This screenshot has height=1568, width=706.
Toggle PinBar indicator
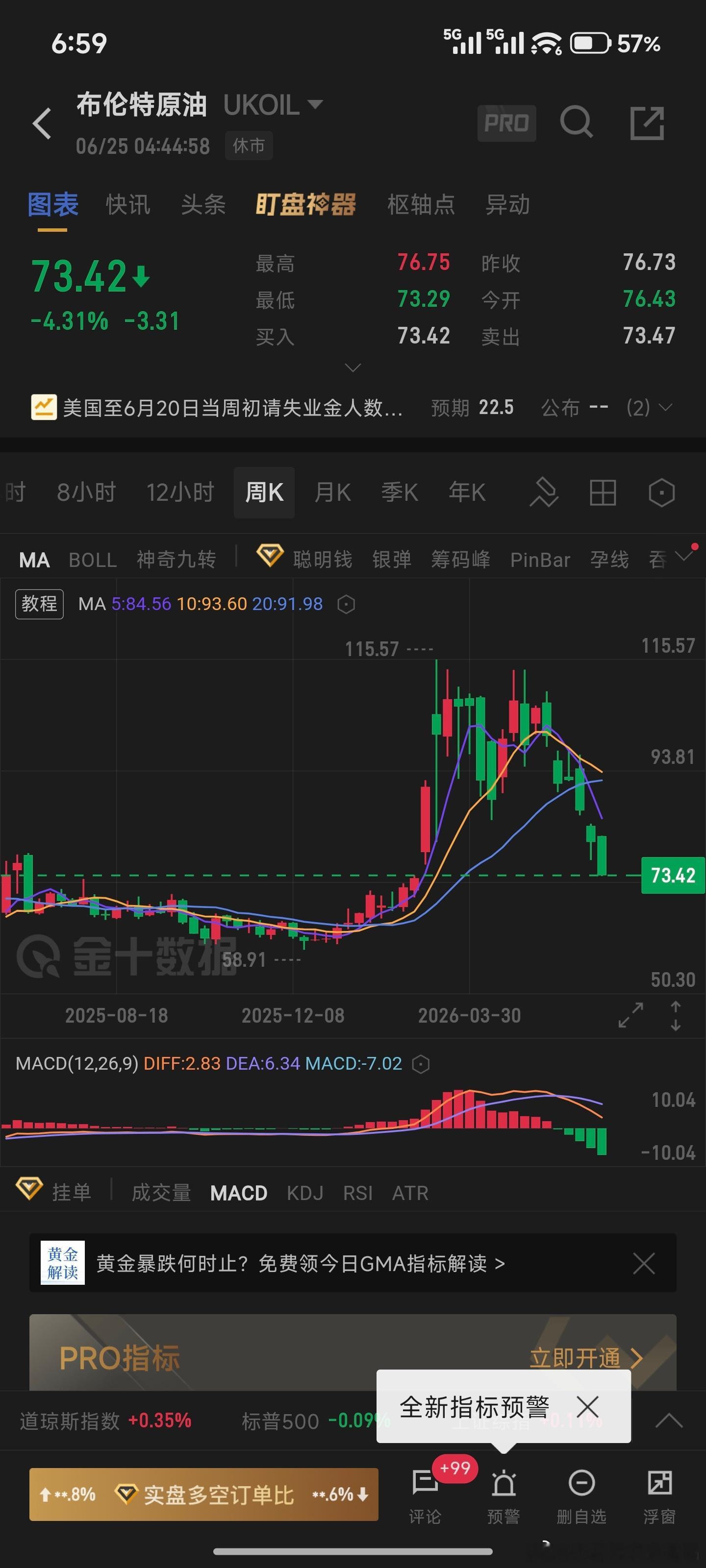click(540, 560)
